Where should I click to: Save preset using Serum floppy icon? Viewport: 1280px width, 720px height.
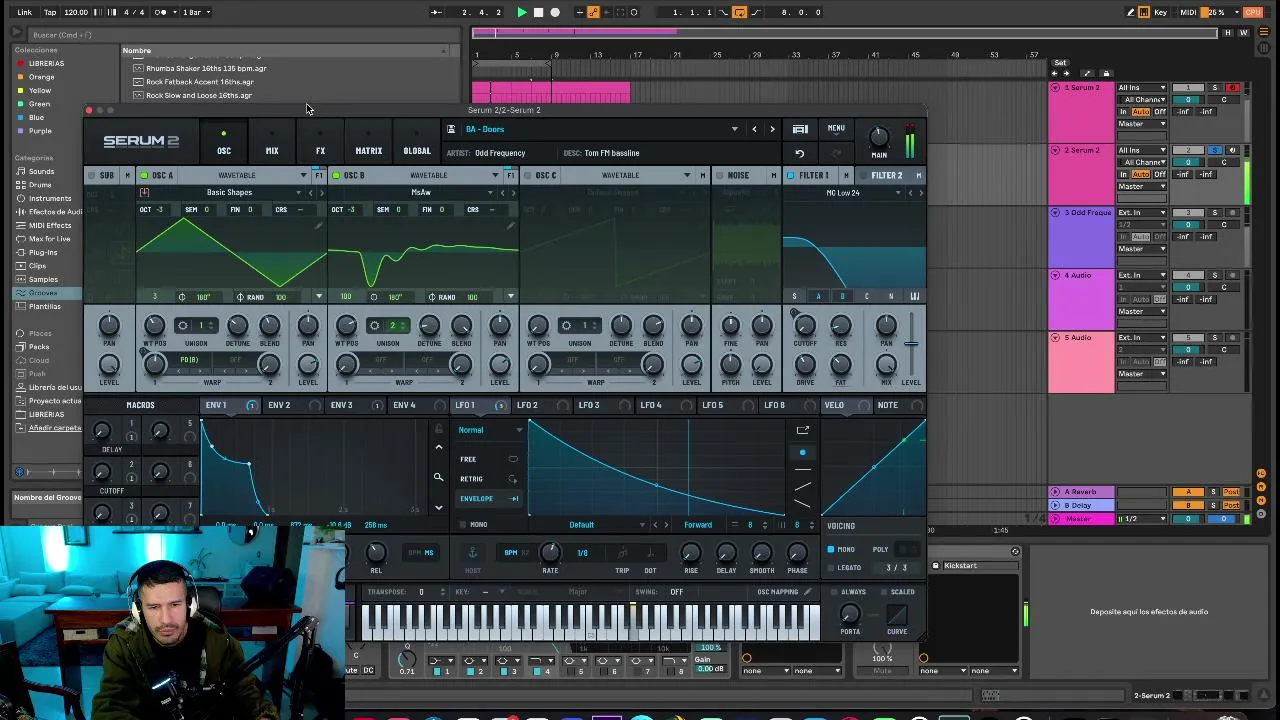click(451, 129)
